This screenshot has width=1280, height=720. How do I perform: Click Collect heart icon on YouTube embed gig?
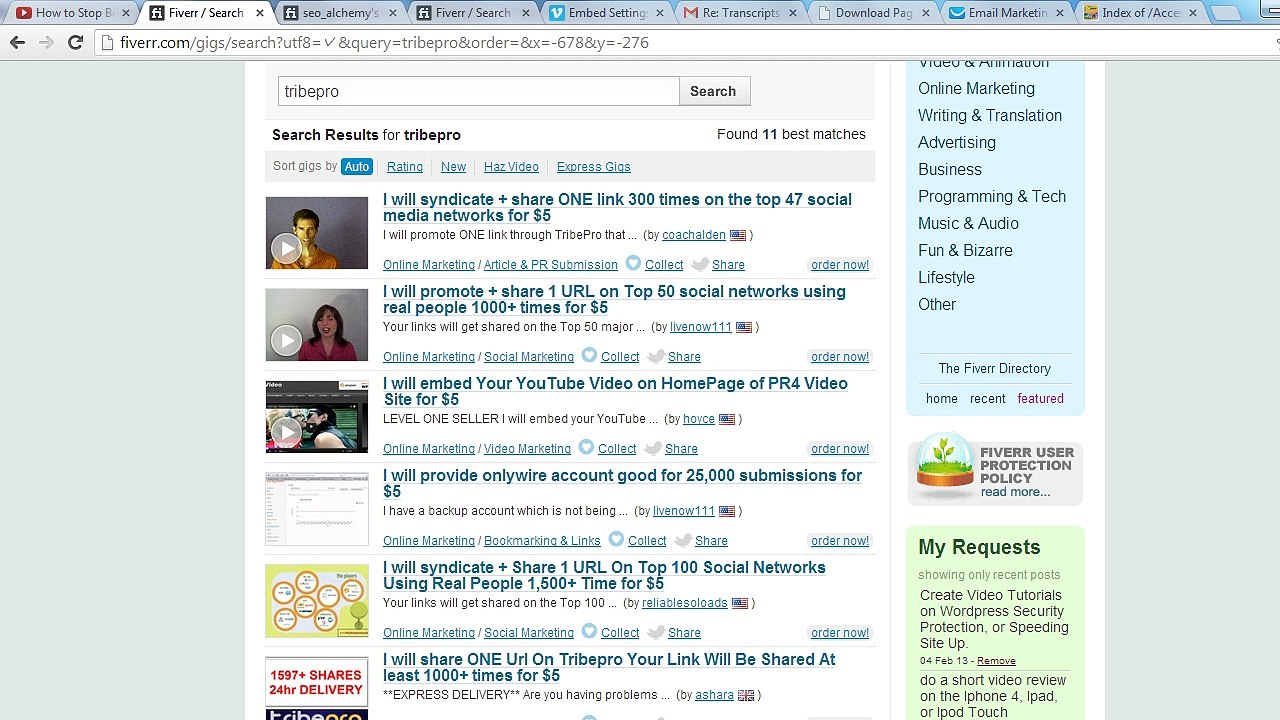586,447
